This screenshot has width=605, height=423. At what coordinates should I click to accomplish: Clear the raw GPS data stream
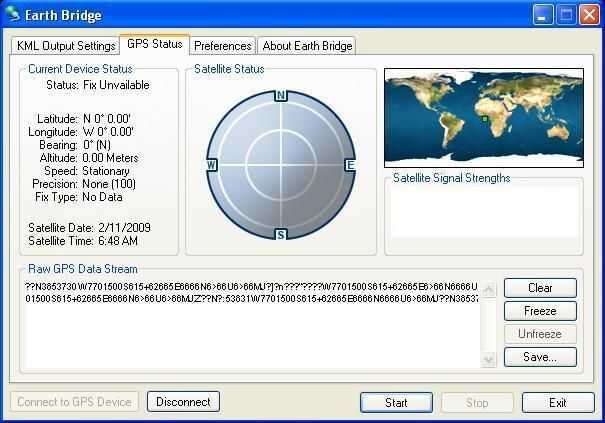click(x=540, y=288)
